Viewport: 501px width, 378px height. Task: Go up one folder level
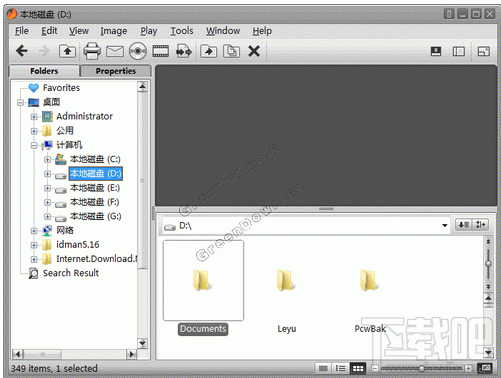[67, 51]
